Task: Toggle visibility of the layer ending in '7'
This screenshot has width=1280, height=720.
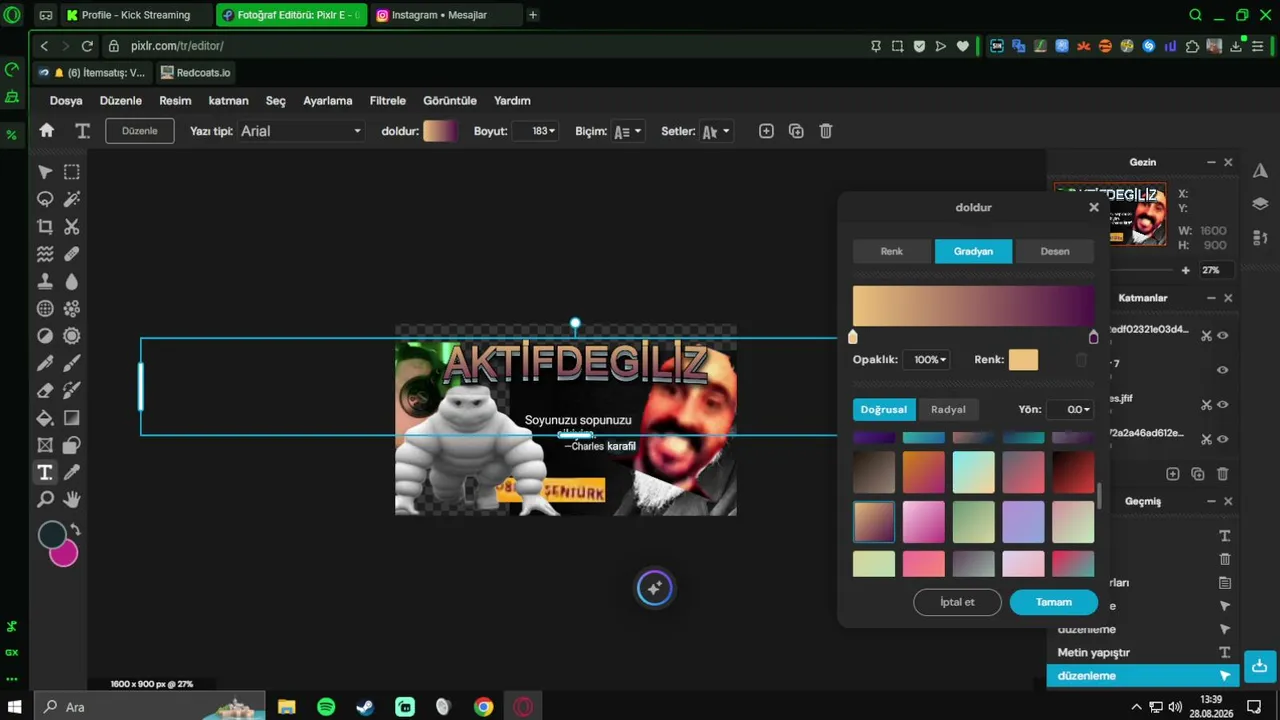Action: [1222, 370]
